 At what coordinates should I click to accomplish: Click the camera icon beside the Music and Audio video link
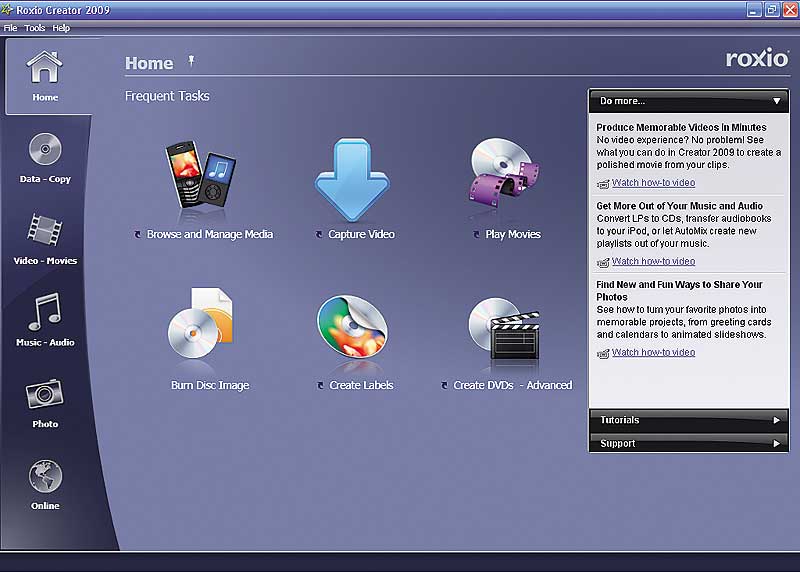pos(603,262)
